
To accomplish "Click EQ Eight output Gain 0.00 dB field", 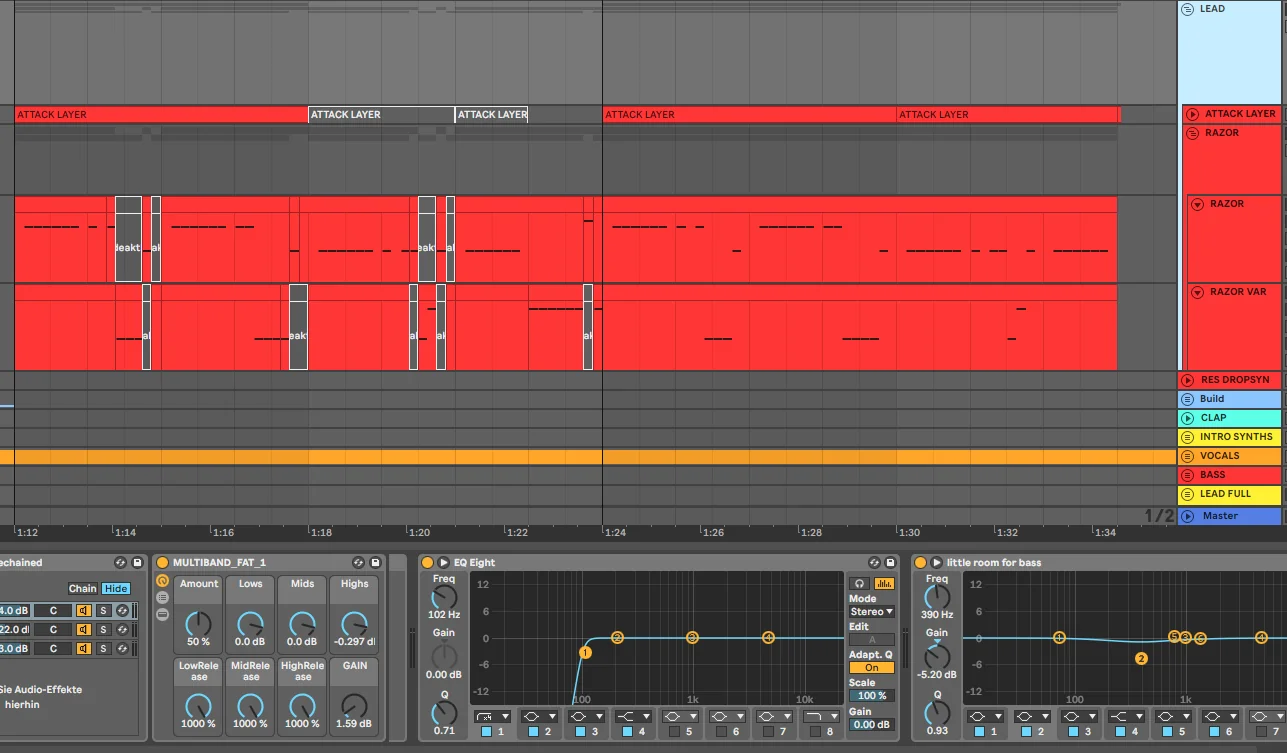I will [872, 725].
